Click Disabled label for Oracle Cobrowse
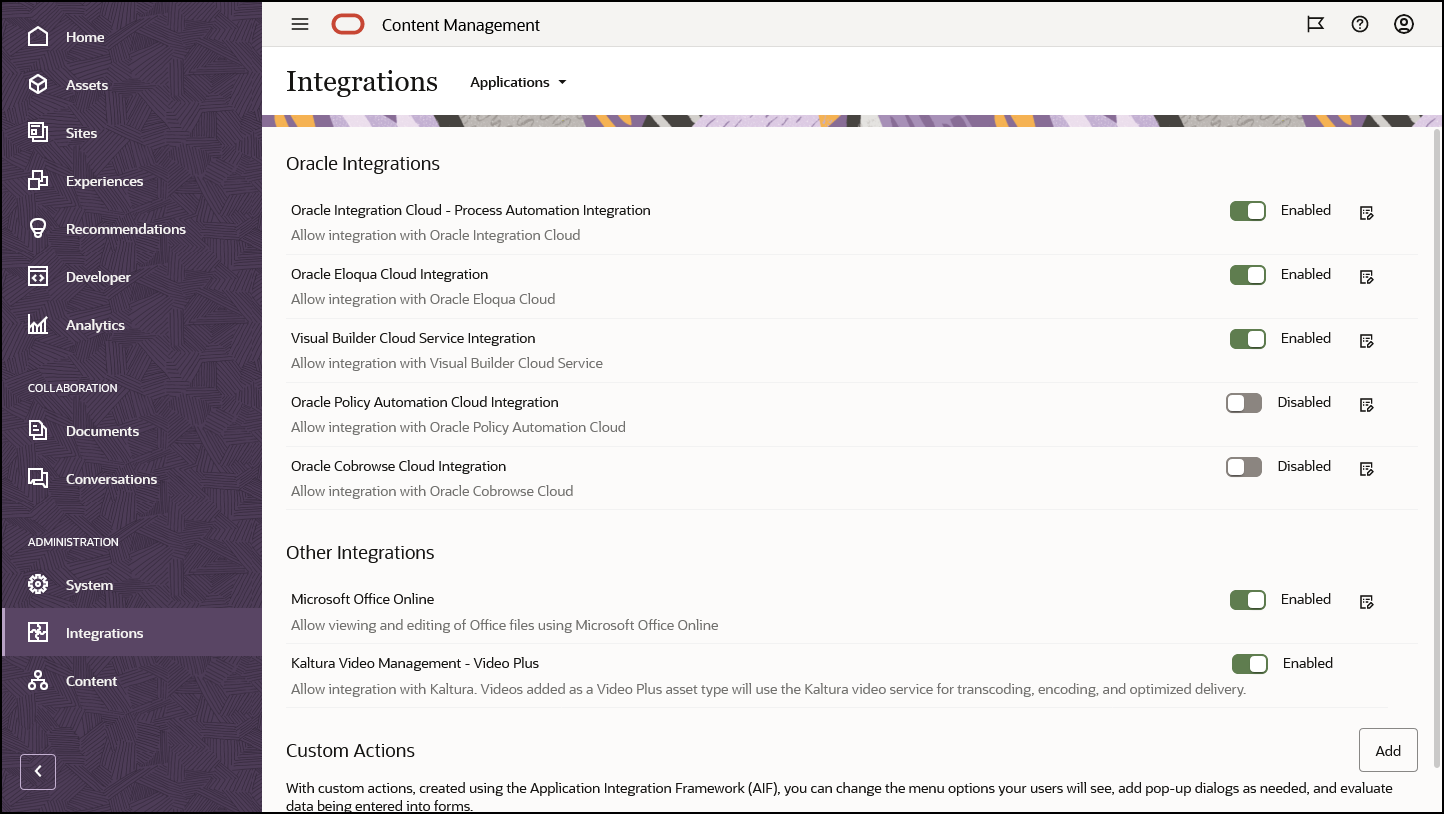 [1304, 466]
